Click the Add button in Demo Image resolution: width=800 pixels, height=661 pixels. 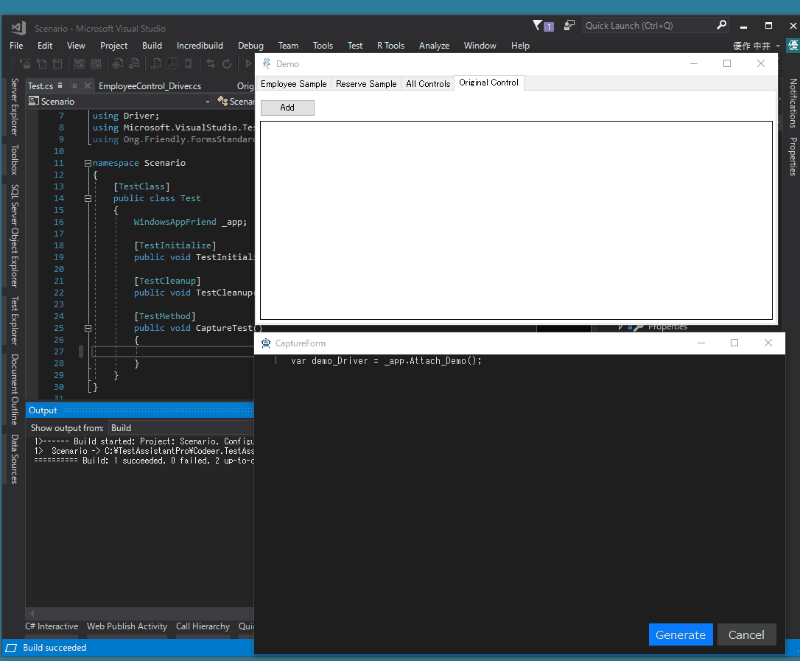tap(287, 108)
